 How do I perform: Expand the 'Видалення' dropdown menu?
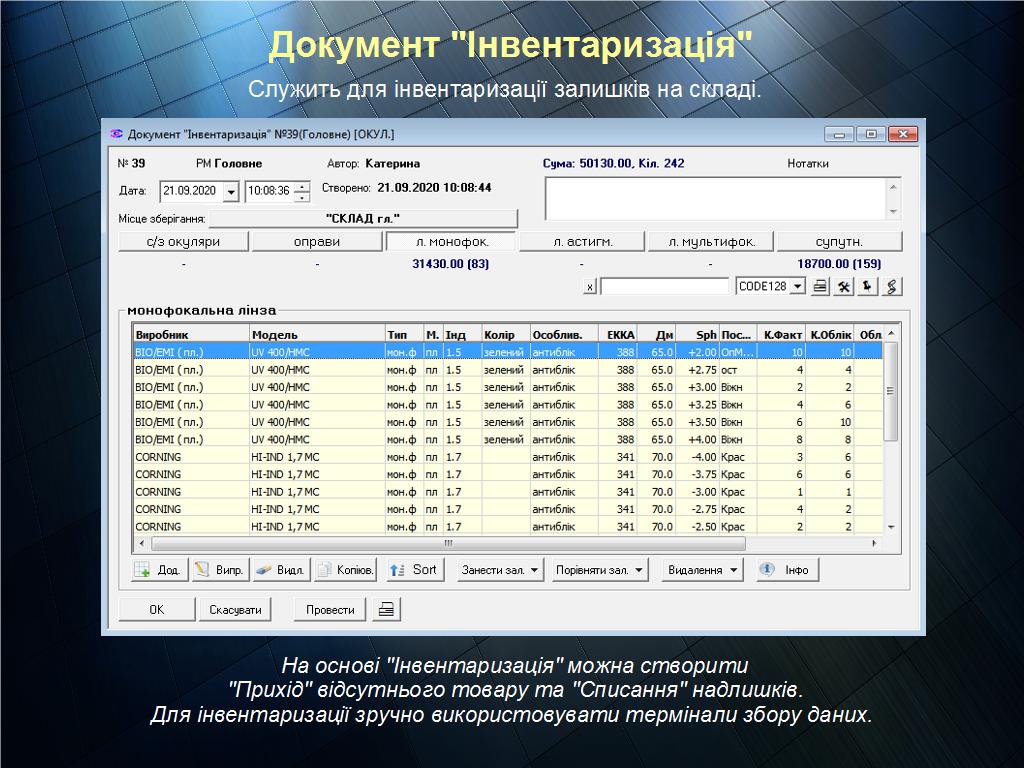pos(704,570)
